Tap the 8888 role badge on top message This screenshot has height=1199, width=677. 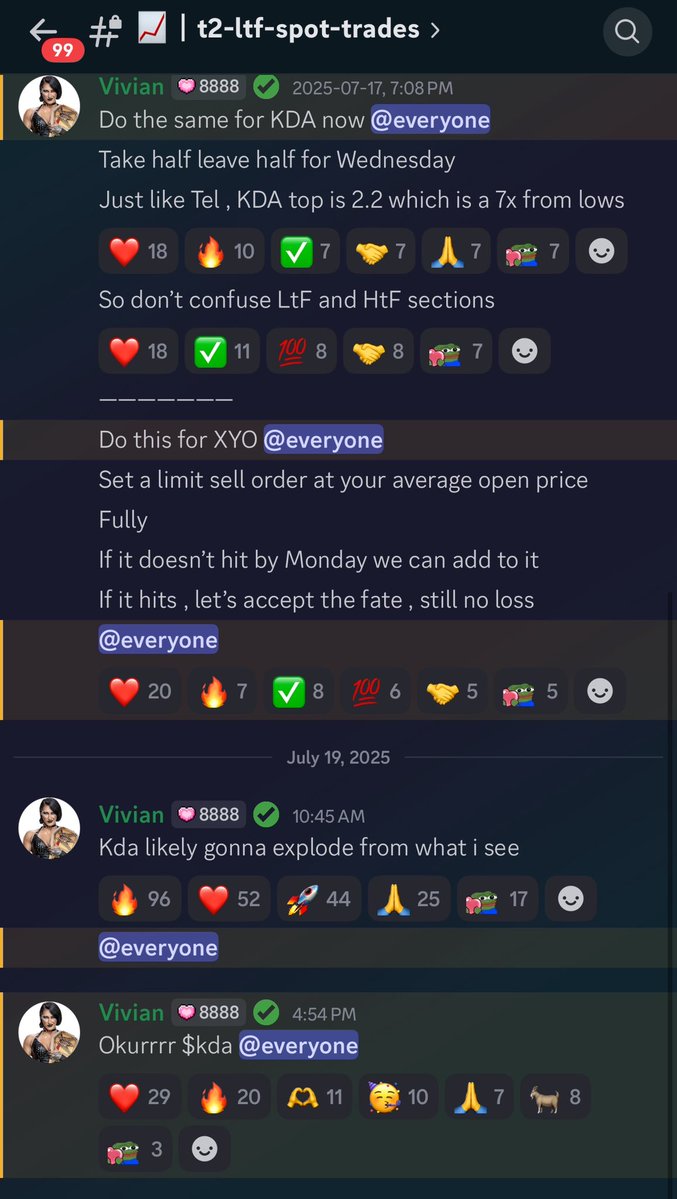[x=208, y=87]
